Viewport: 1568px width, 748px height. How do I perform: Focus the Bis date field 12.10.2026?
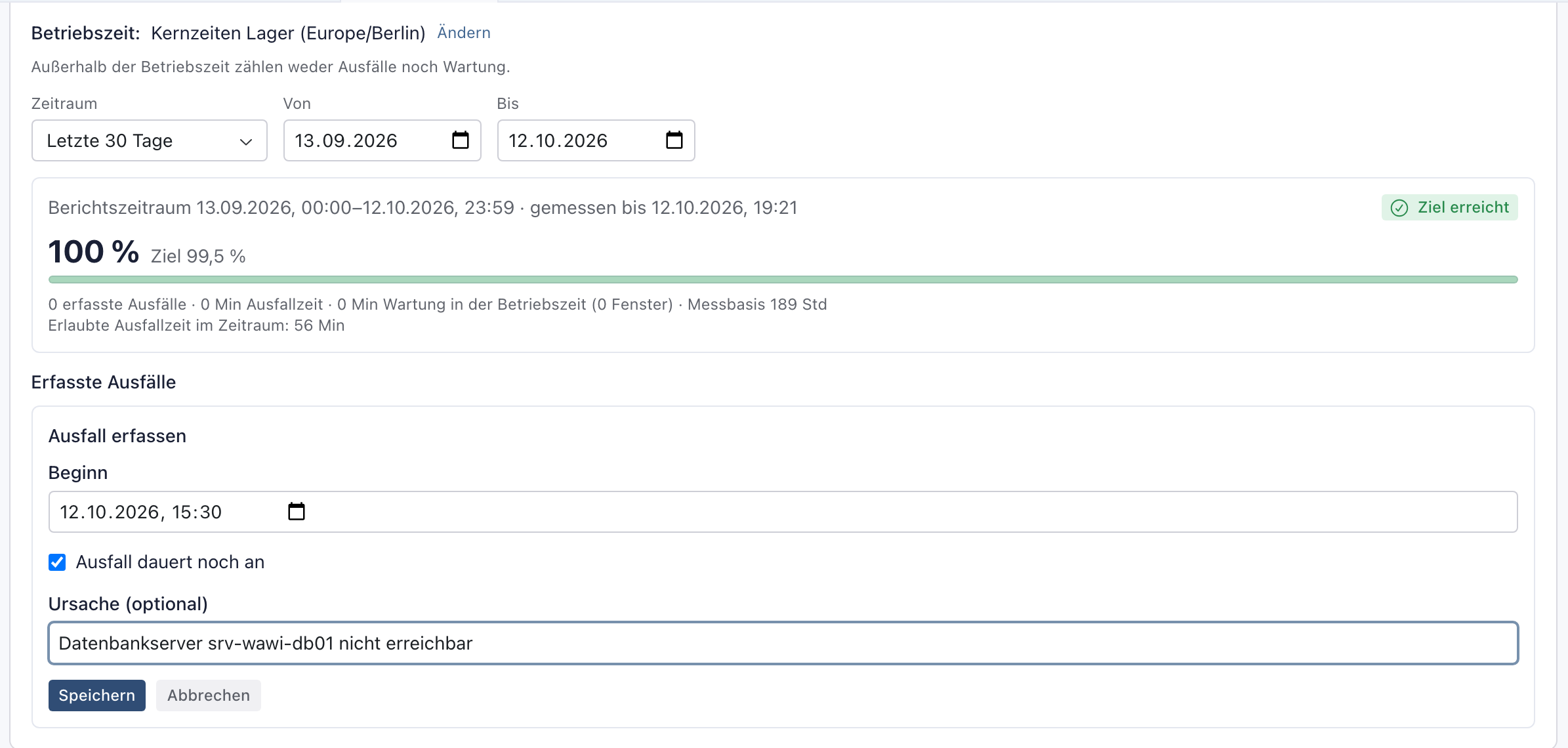click(596, 140)
